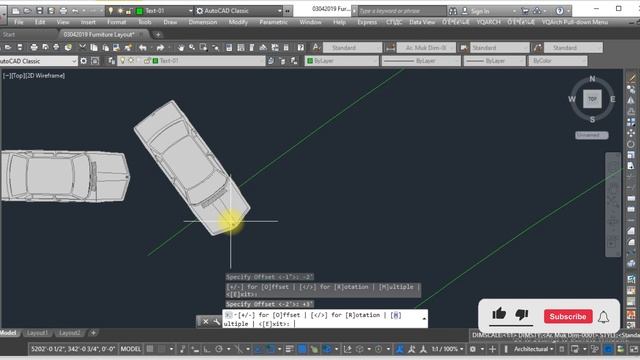The width and height of the screenshot is (640, 360).
Task: Toggle the layer on/off lightbulb in layer dropdown
Action: click(122, 61)
